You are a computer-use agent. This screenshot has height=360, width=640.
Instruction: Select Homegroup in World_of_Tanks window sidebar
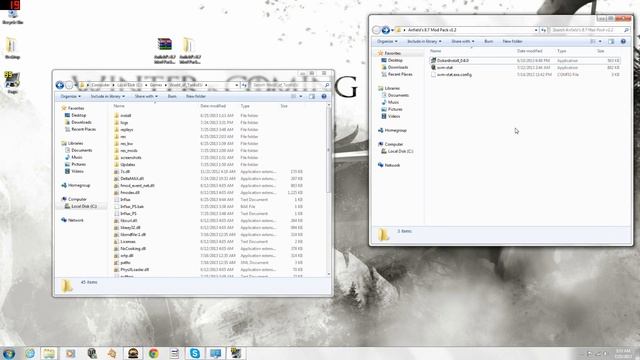click(x=79, y=185)
